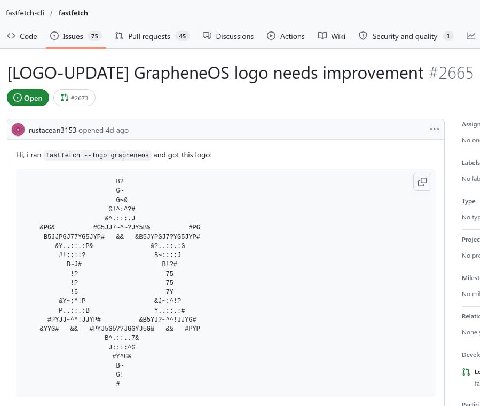Click the issue number #2665
480x406 pixels.
coord(451,73)
